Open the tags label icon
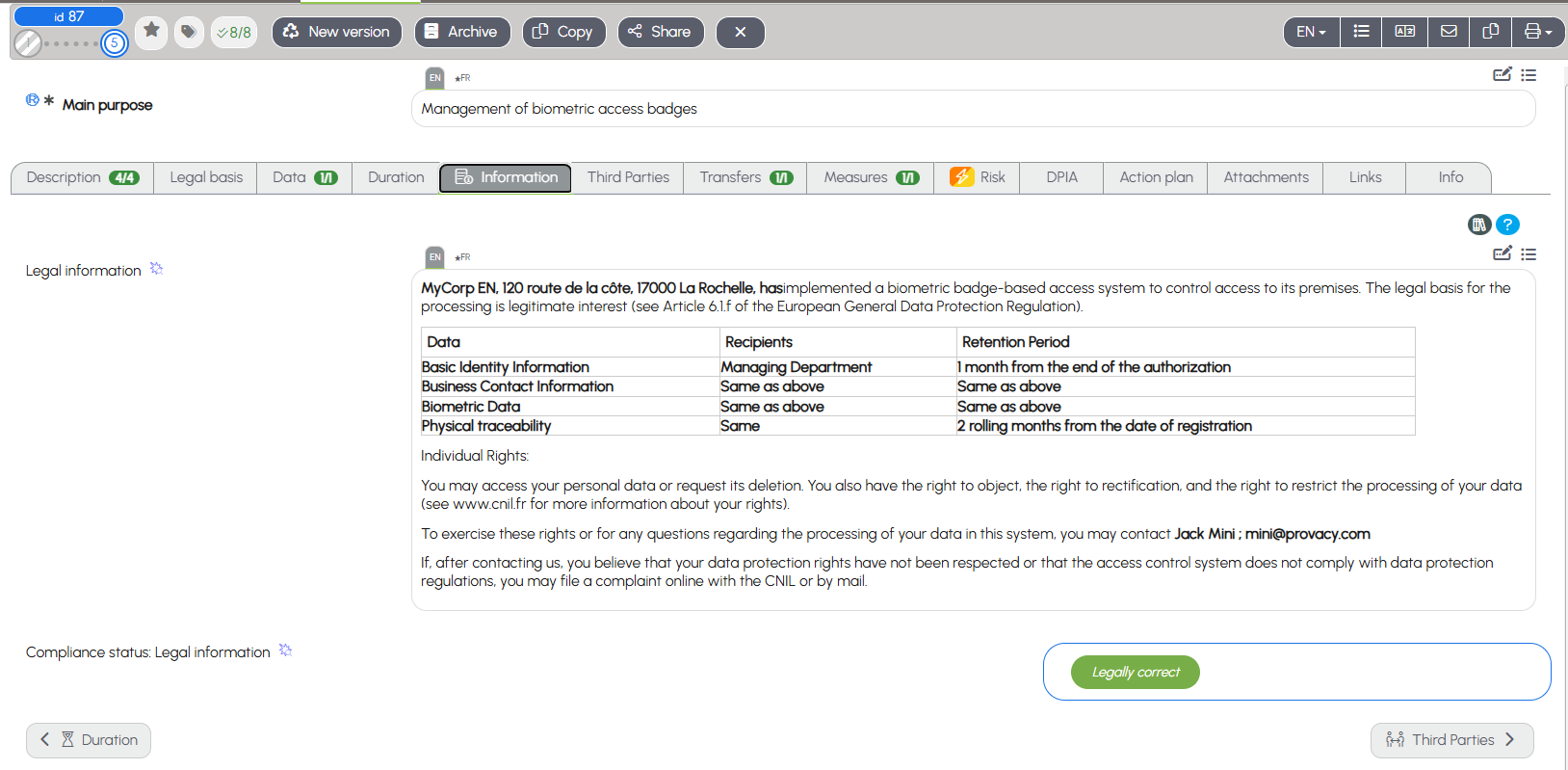 (189, 32)
